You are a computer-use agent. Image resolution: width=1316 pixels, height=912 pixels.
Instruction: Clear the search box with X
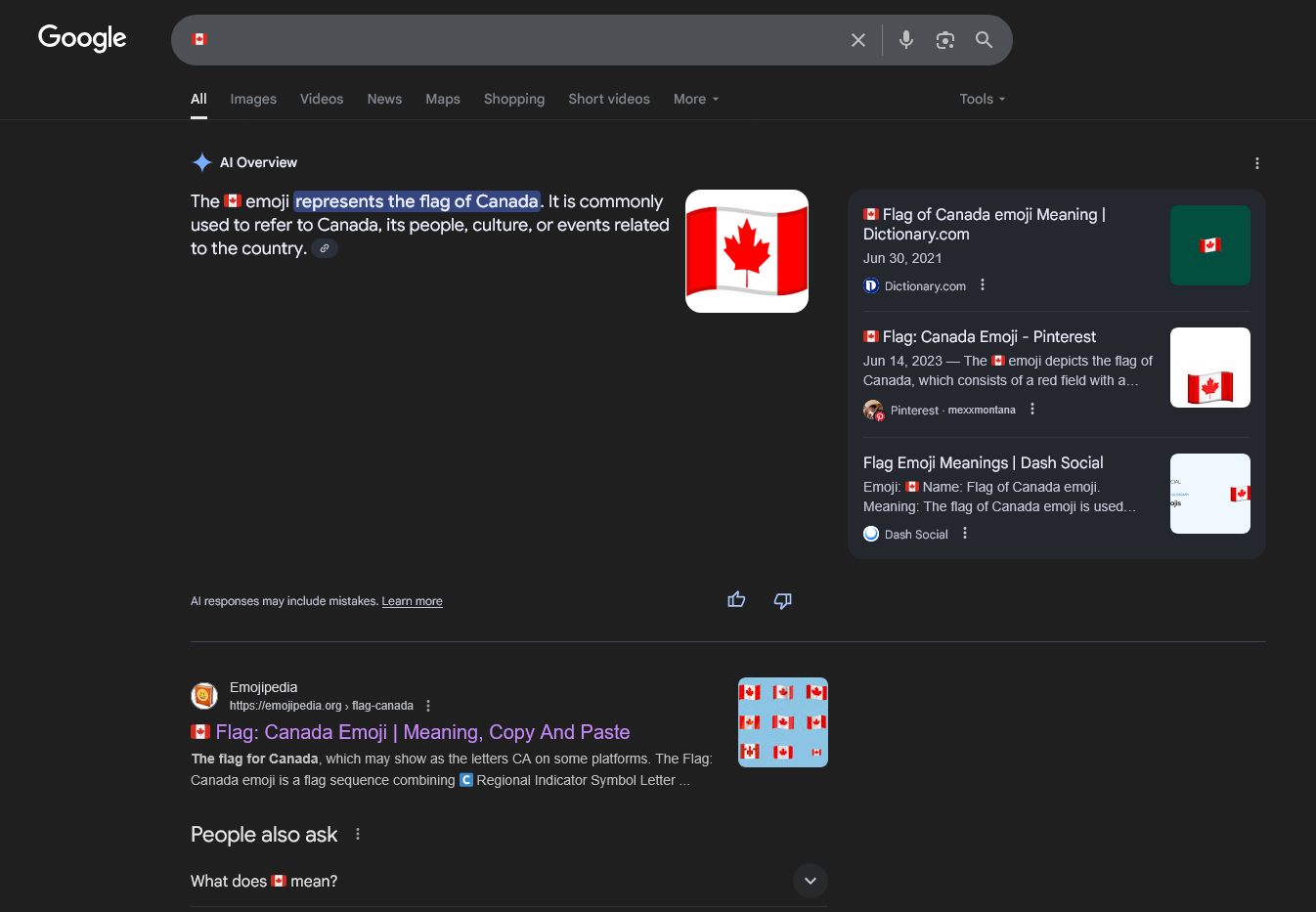pyautogui.click(x=858, y=40)
